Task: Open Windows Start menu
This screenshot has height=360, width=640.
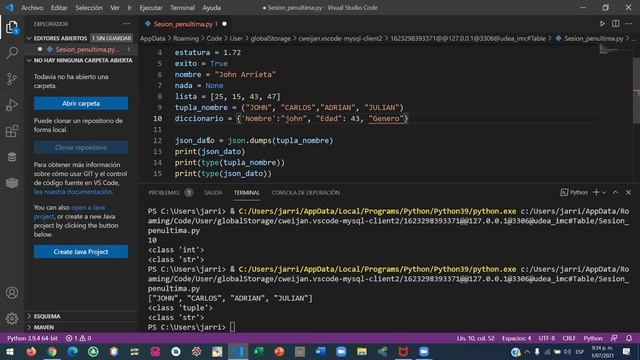Action: click(x=9, y=351)
